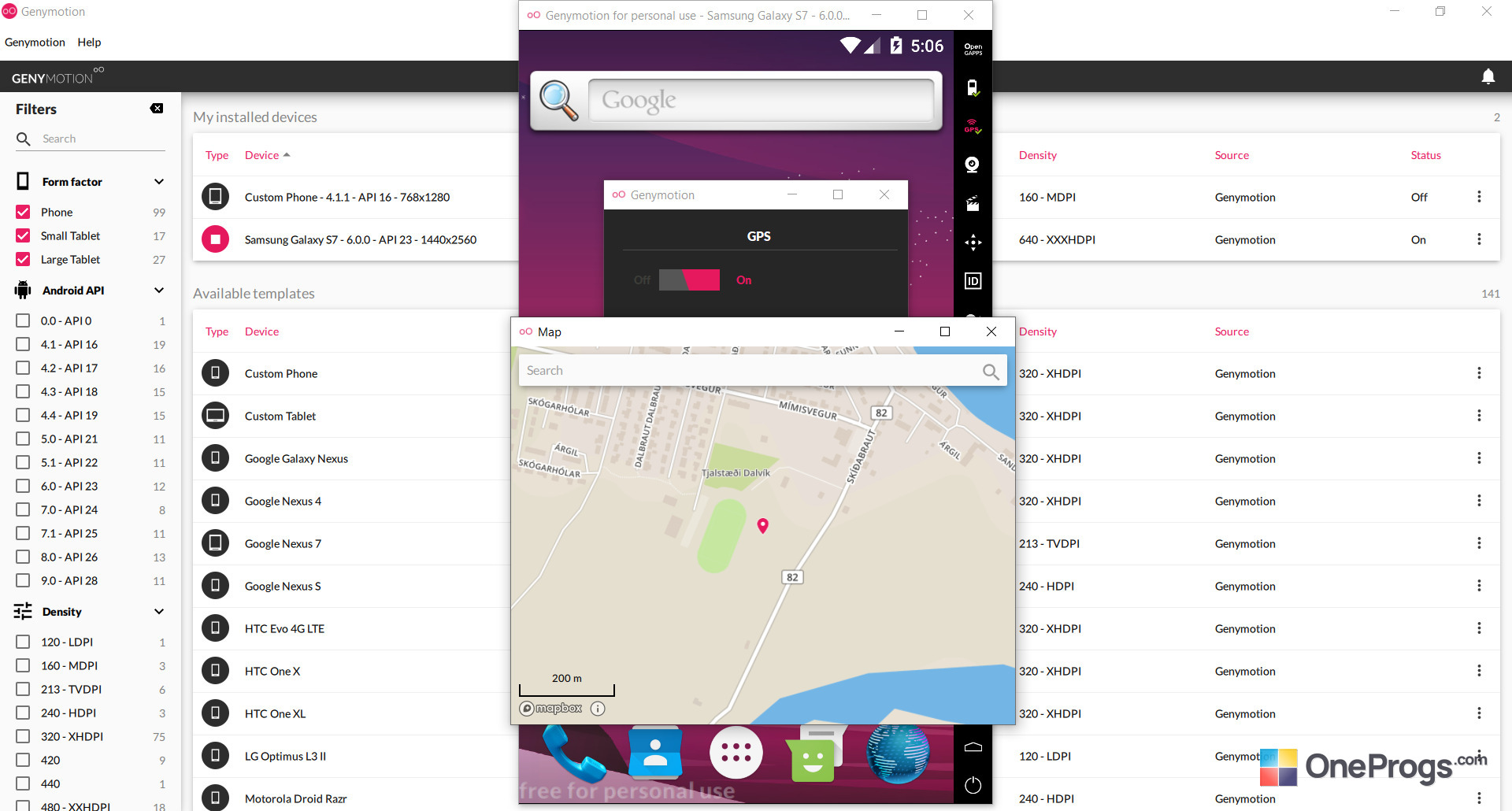The height and width of the screenshot is (811, 1512).
Task: Collapse the Form factor filter section
Action: [x=159, y=182]
